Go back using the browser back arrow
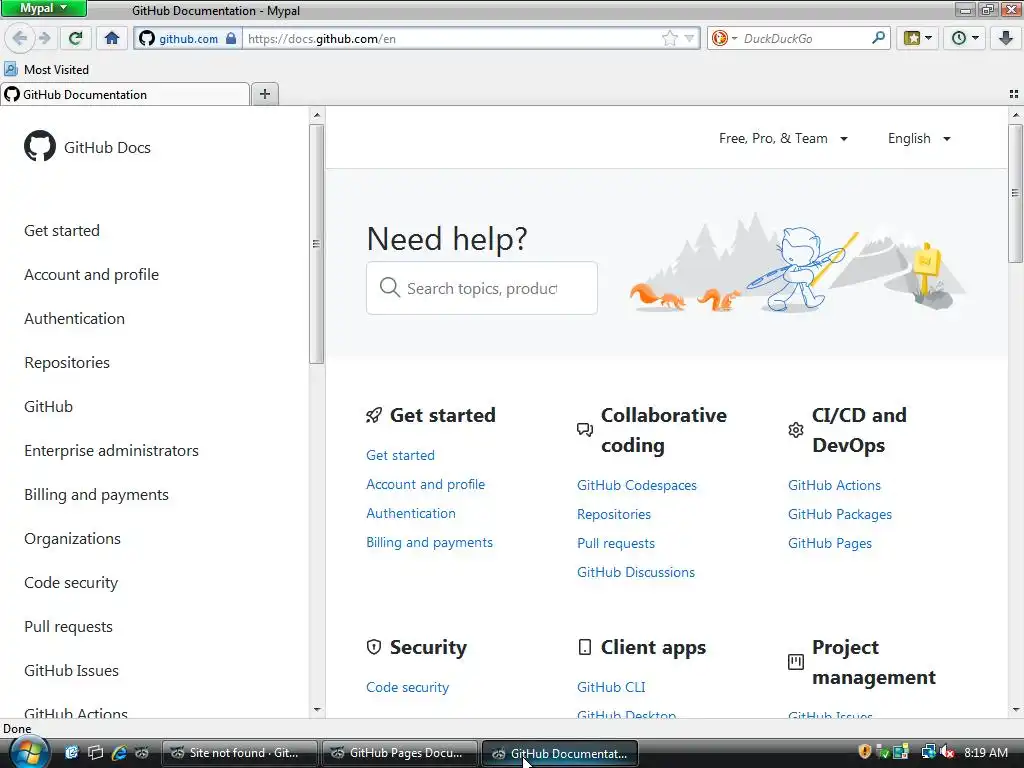1024x768 pixels. (20, 39)
